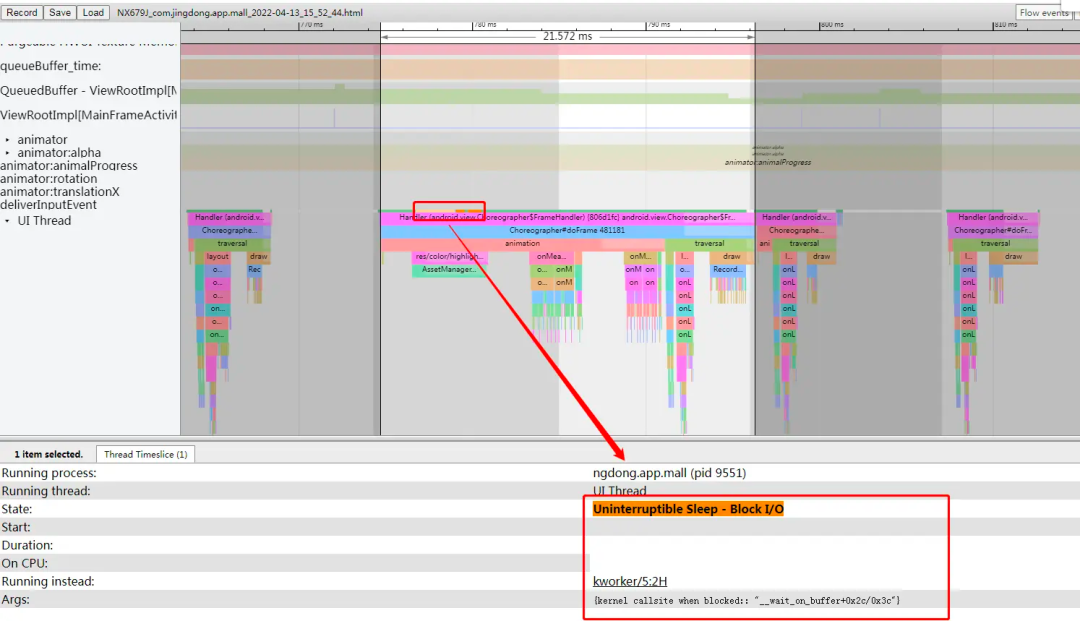
Task: Click the '1 item selected.' label
Action: pos(48,454)
